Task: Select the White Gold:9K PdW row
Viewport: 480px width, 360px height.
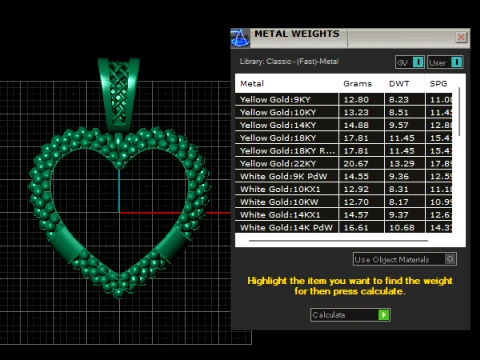Action: tap(344, 176)
